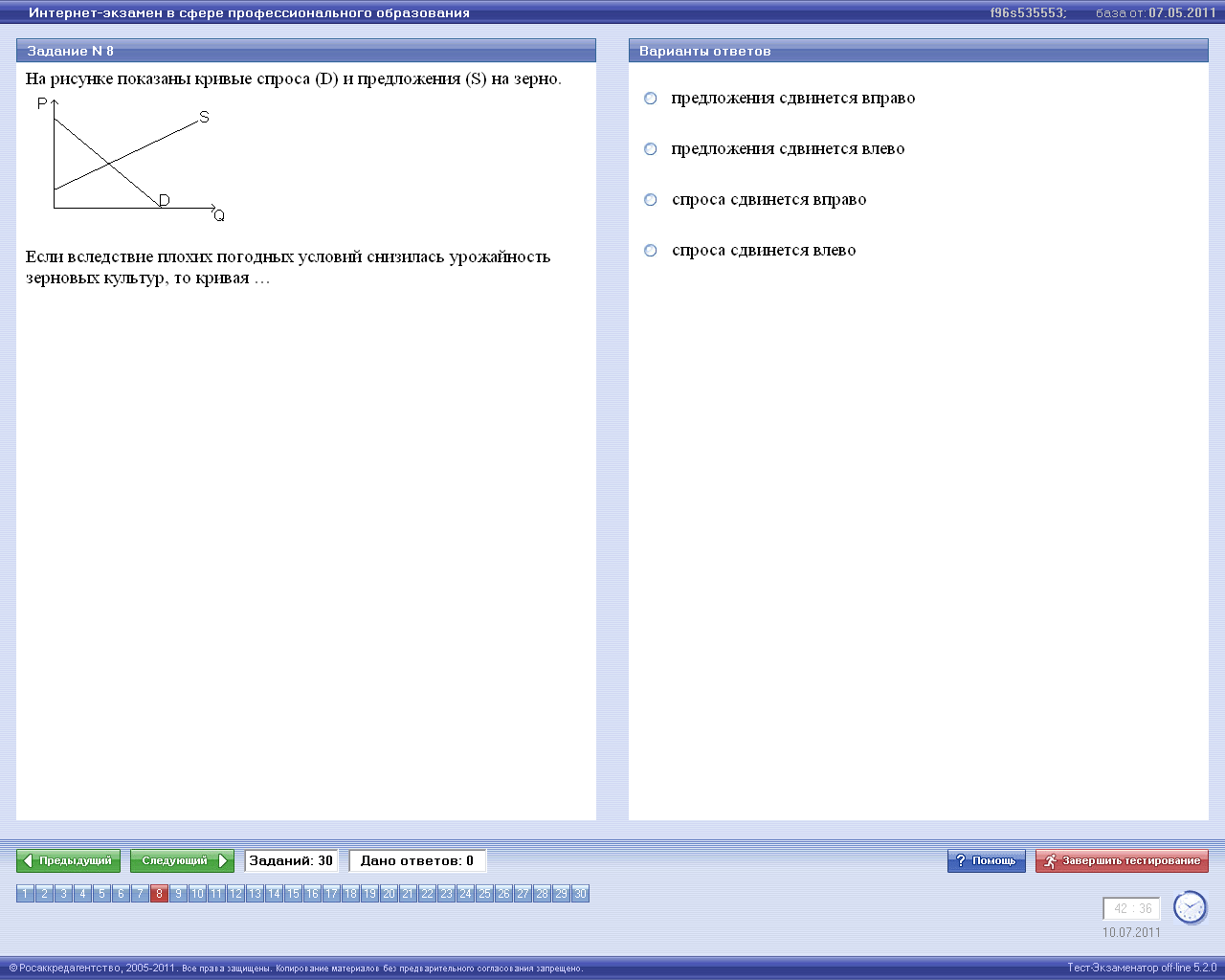This screenshot has width=1225, height=980.
Task: Jump to question 14
Action: 274,894
